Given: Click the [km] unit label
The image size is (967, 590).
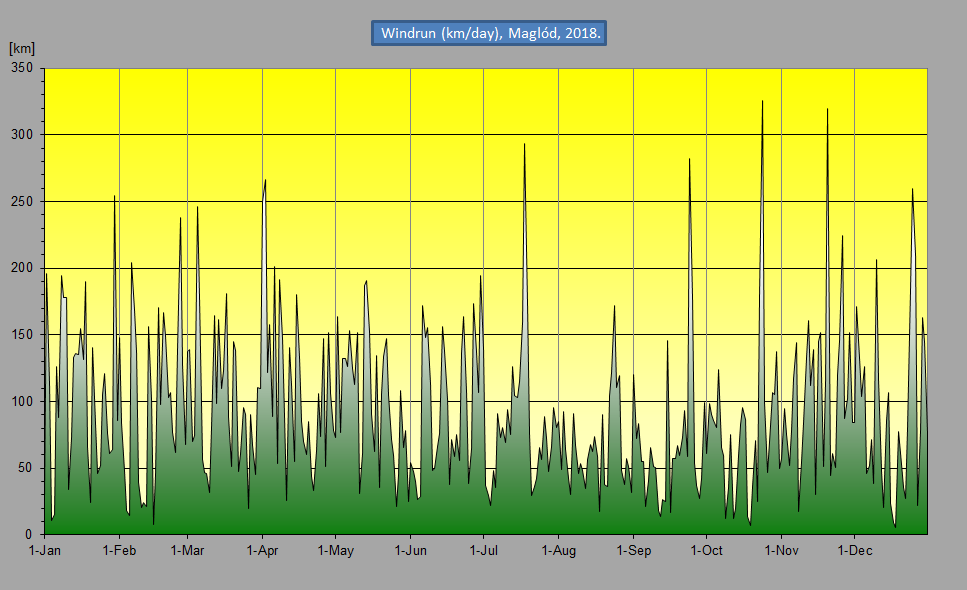Looking at the screenshot, I should [x=22, y=48].
